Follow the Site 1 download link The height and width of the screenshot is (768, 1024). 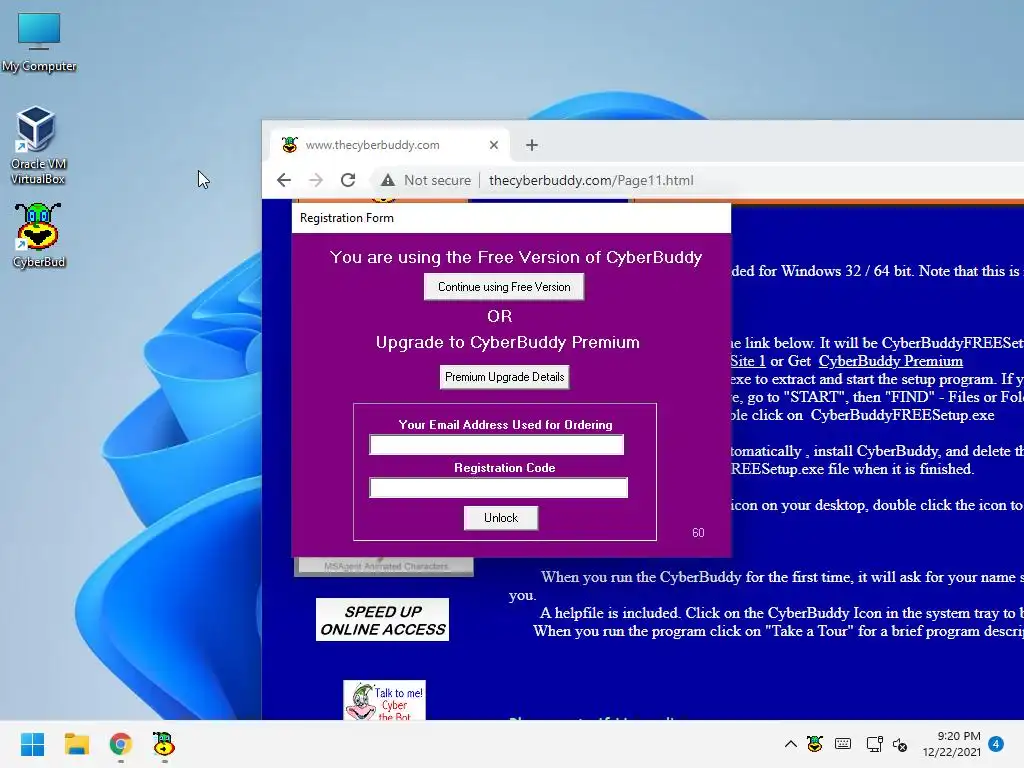coord(748,361)
